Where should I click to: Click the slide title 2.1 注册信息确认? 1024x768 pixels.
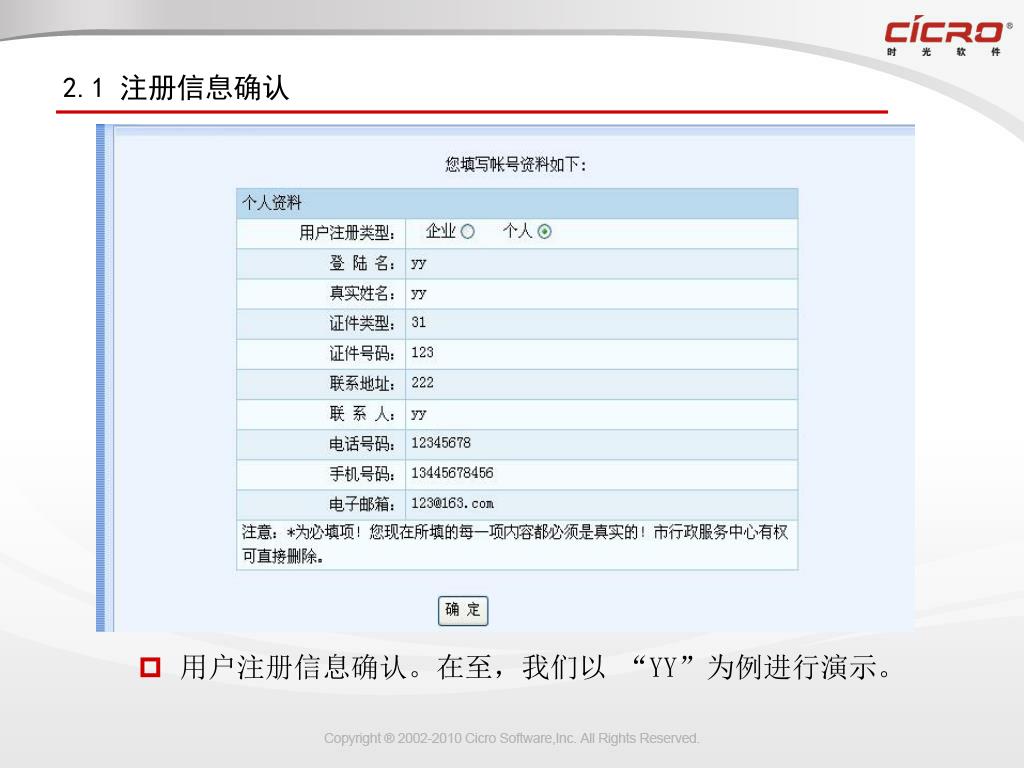pyautogui.click(x=176, y=88)
